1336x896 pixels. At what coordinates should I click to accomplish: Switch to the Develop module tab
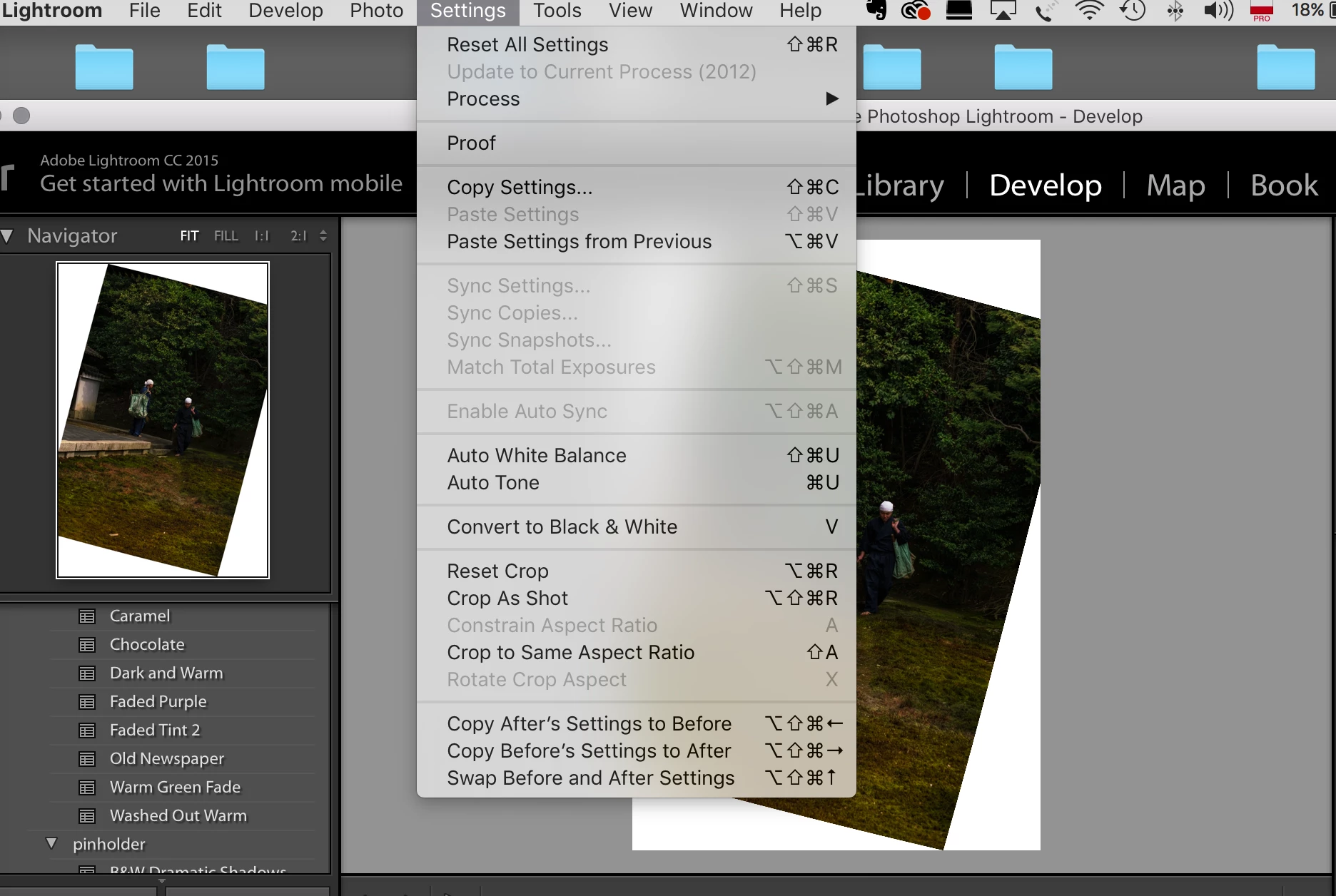[1046, 185]
